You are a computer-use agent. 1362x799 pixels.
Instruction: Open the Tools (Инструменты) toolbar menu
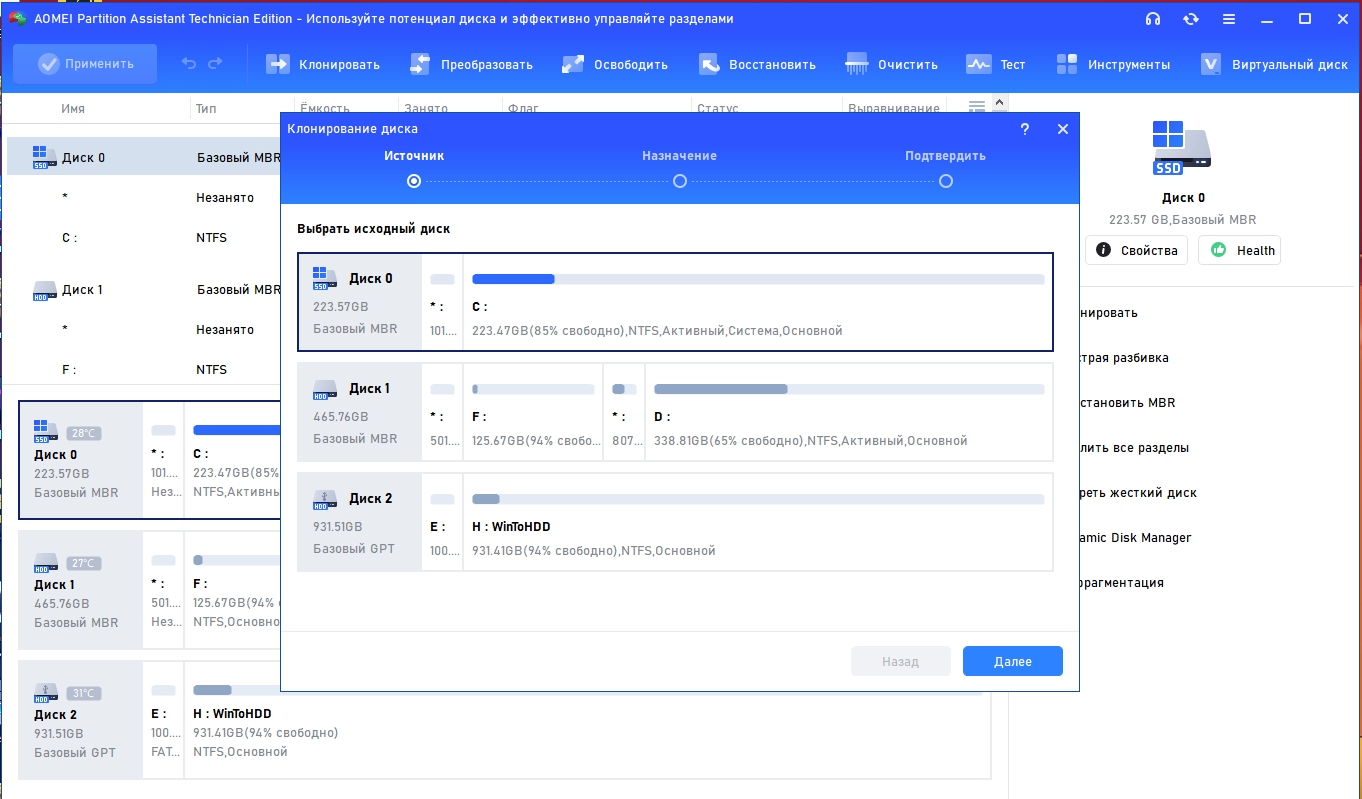(x=1113, y=64)
